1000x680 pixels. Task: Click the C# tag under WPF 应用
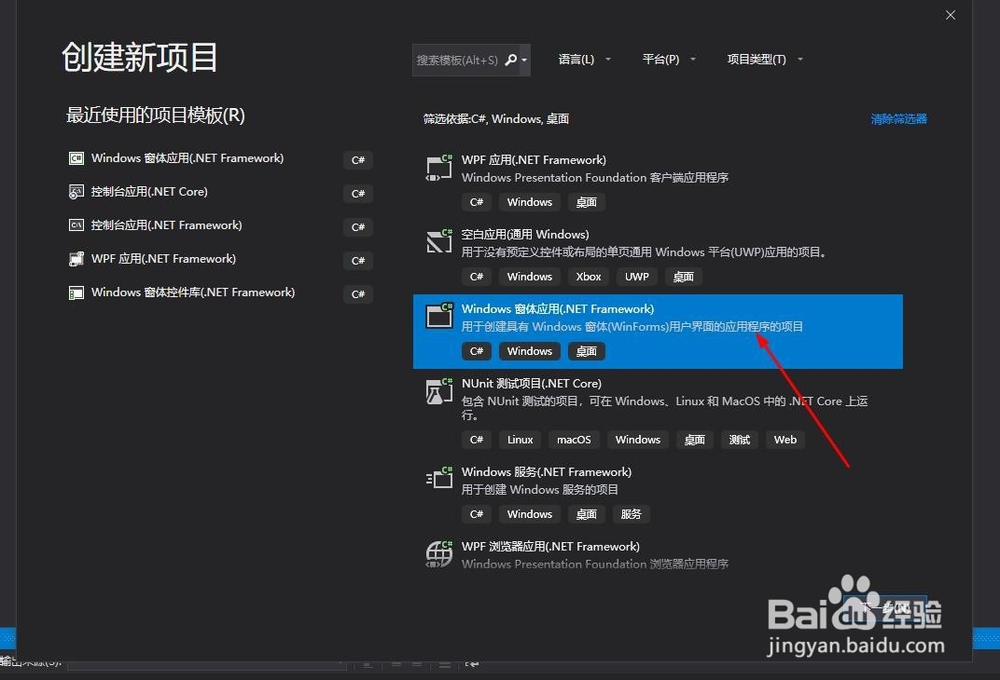pos(476,201)
